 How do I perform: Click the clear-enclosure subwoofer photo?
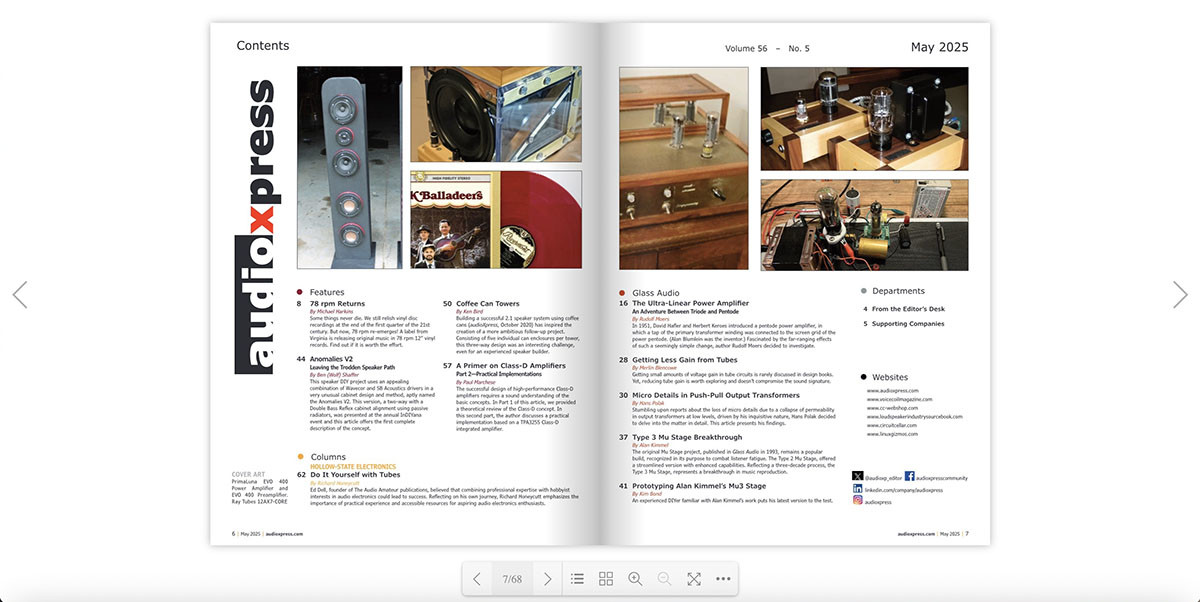pos(496,115)
